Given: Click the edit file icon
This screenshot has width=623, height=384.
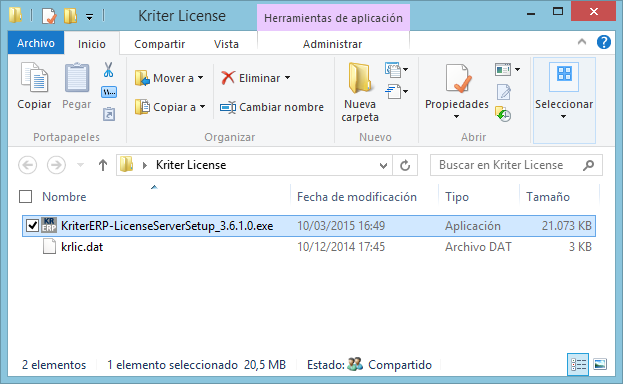Looking at the screenshot, I should click(503, 92).
